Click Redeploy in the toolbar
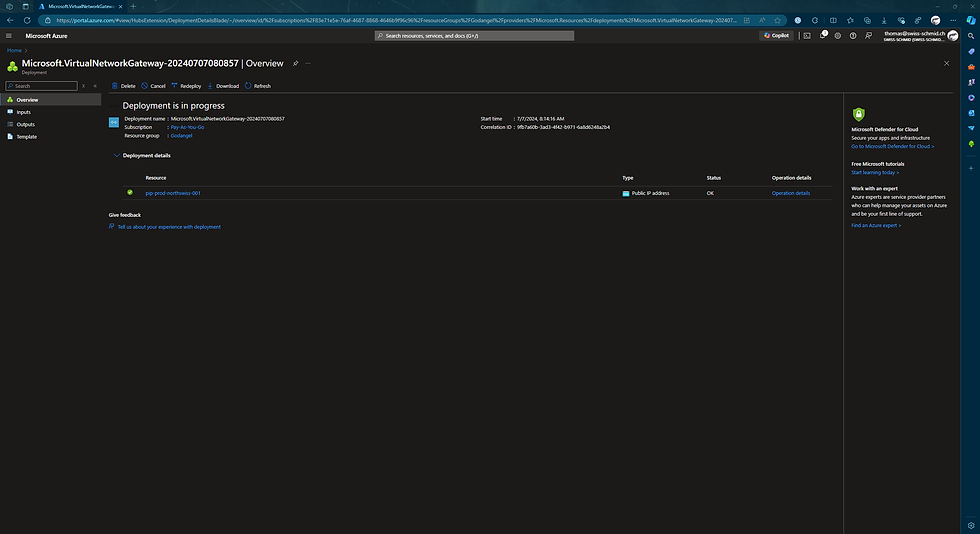Viewport: 980px width, 534px height. point(186,86)
